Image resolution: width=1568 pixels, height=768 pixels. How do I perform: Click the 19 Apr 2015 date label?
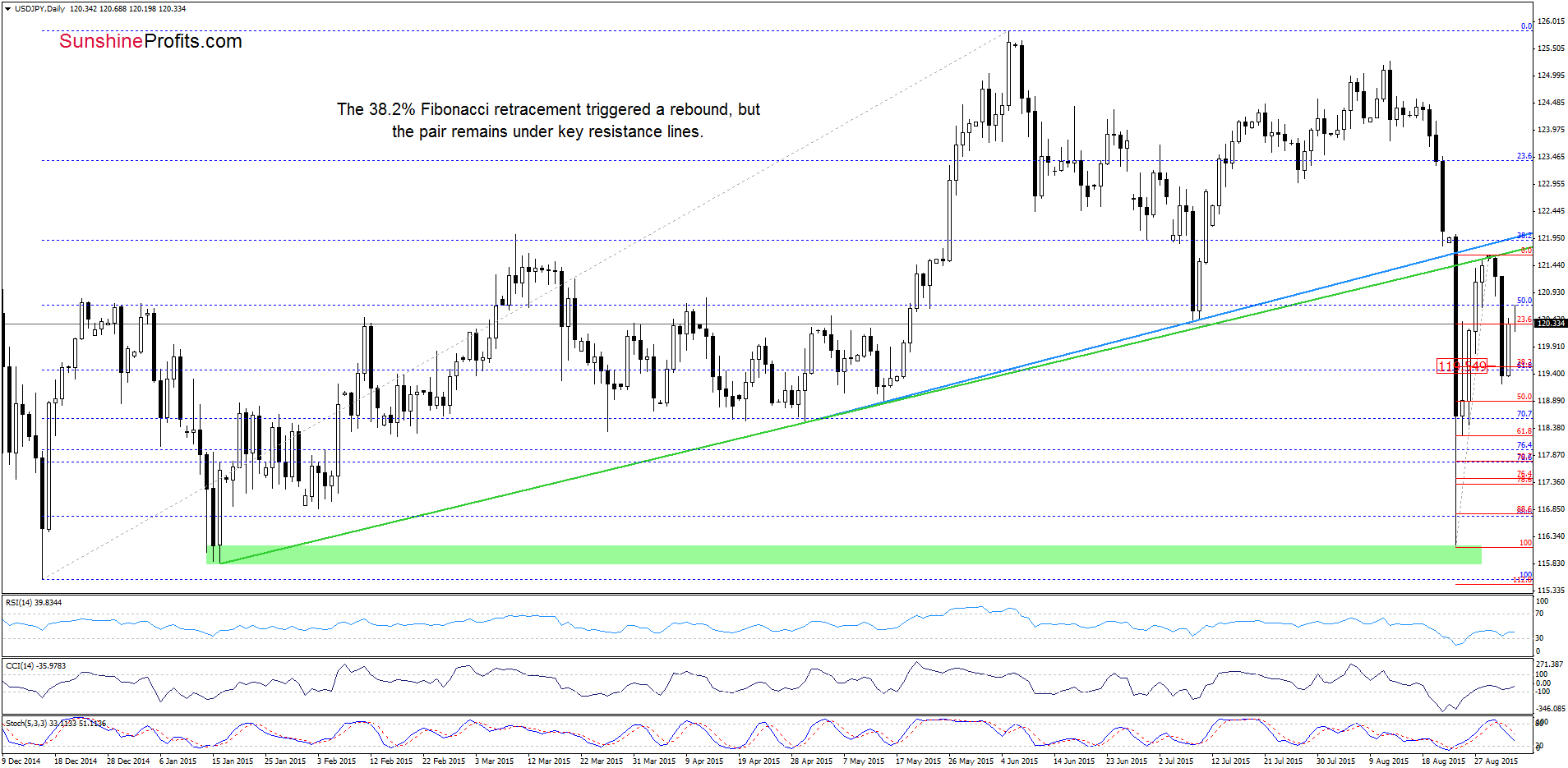(x=759, y=761)
